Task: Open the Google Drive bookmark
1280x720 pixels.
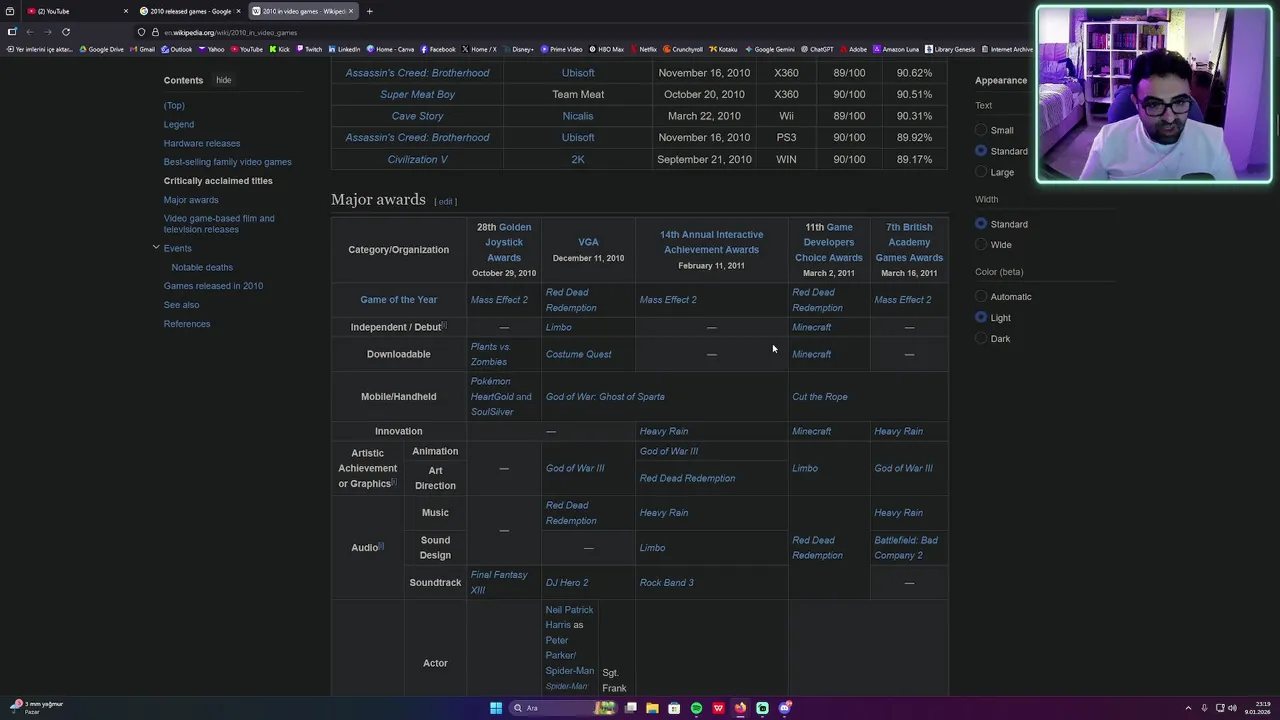Action: point(101,49)
